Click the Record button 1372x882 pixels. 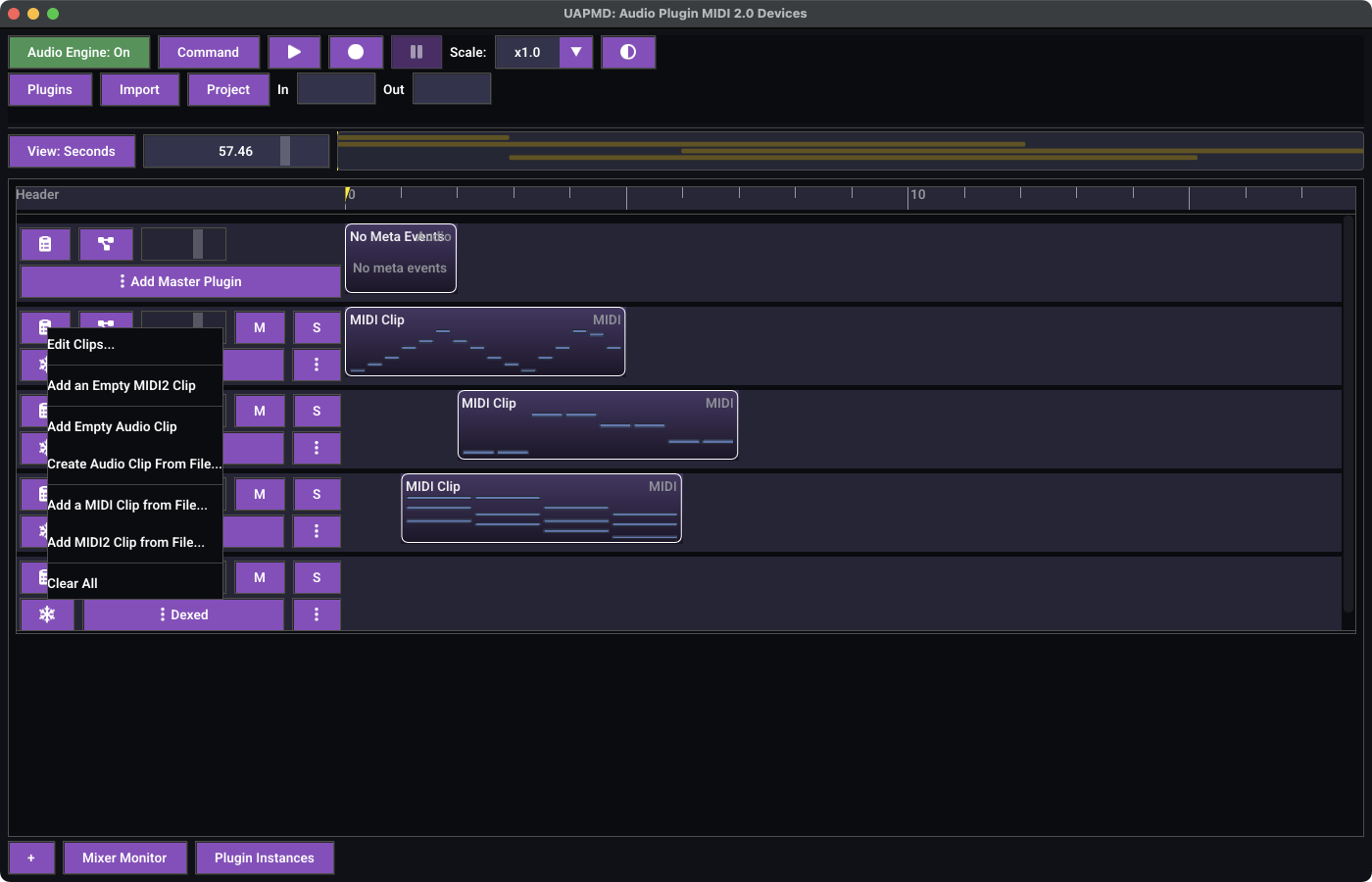pos(356,52)
